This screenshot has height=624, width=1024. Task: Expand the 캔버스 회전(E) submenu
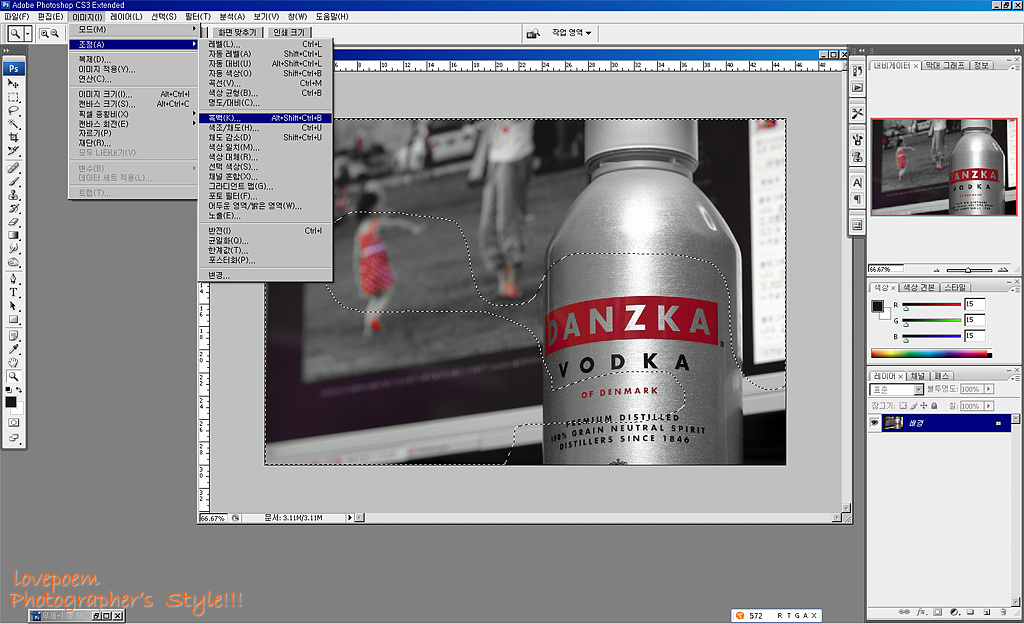point(133,124)
